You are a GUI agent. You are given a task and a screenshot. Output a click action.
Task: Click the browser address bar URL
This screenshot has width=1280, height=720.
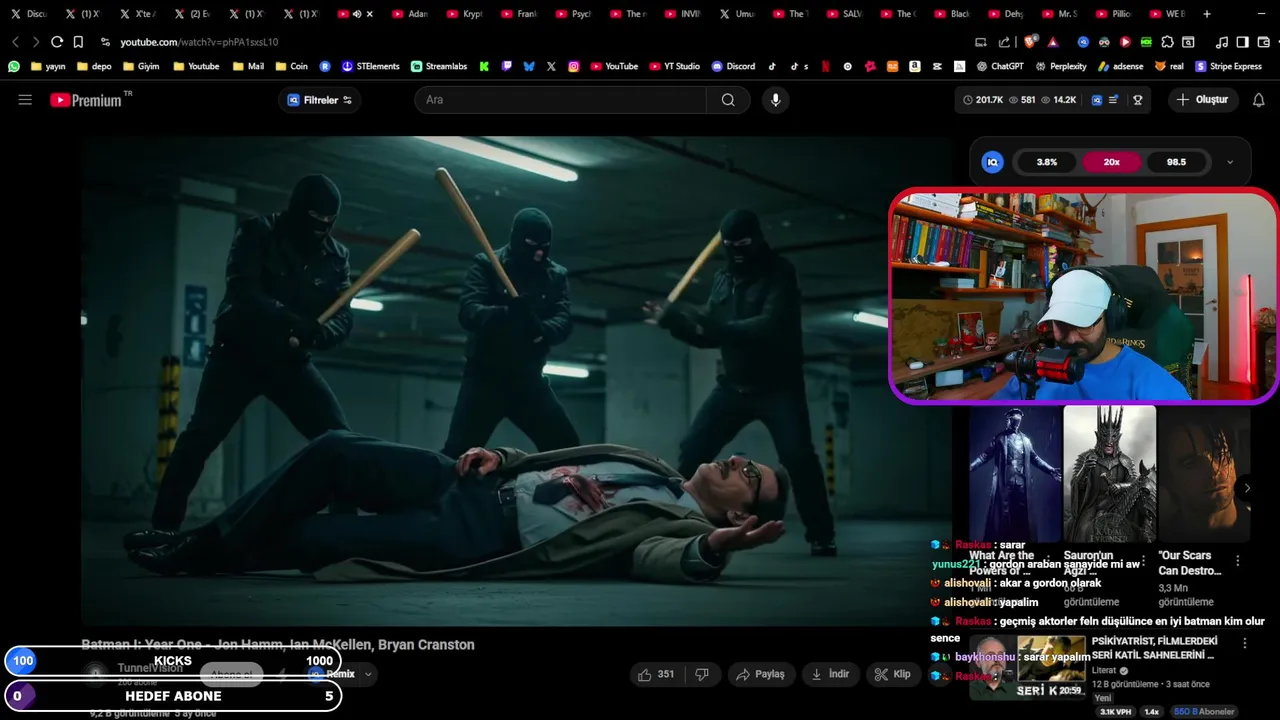click(199, 42)
